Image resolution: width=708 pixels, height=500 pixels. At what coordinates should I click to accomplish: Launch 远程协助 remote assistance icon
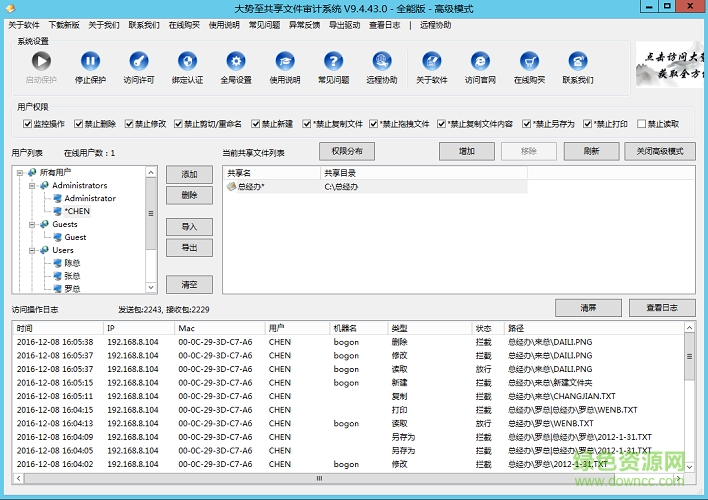point(381,62)
